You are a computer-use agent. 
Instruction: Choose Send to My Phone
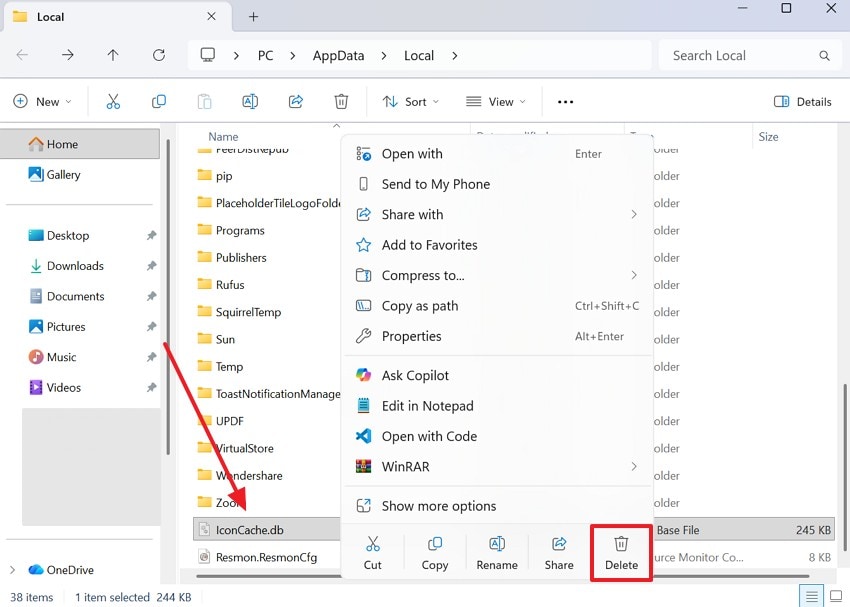coord(497,184)
